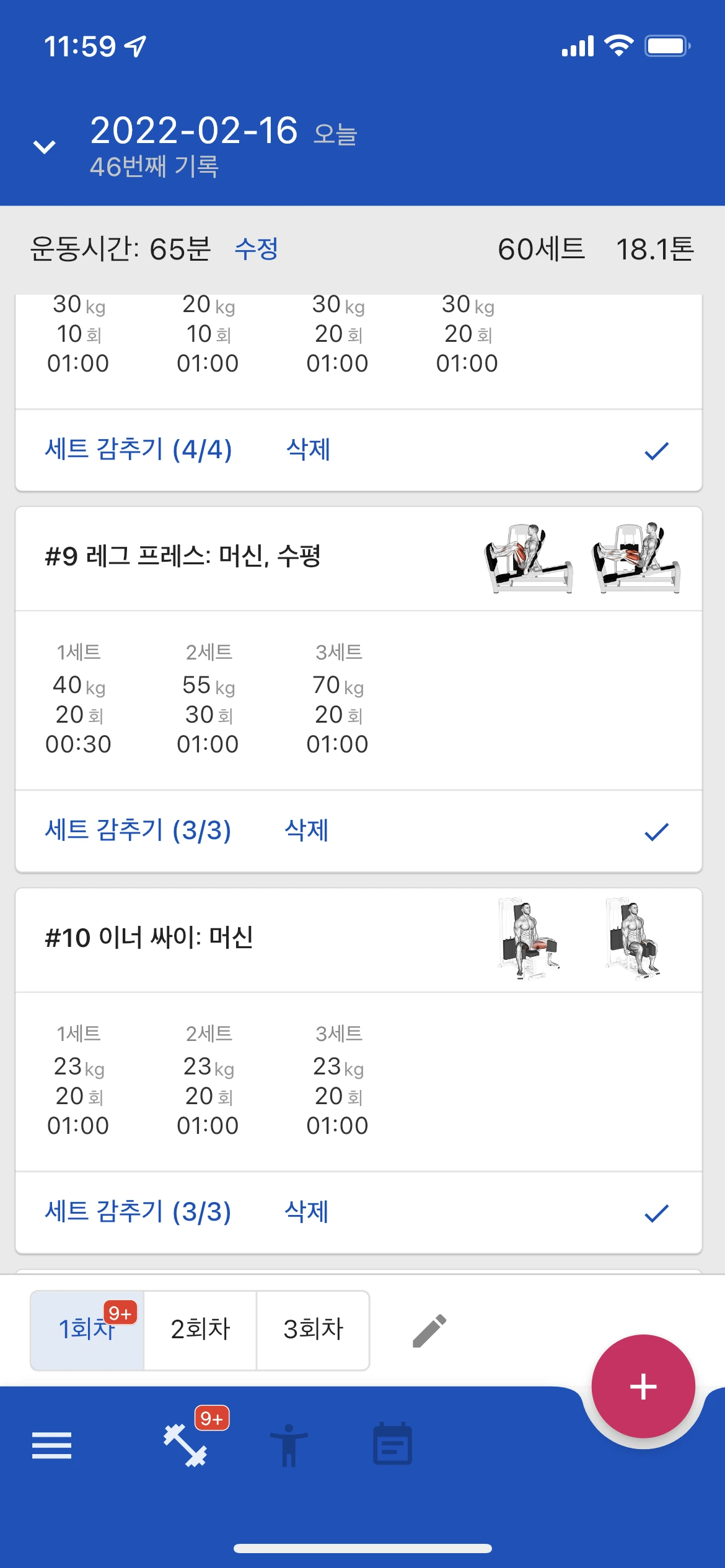Open the hamburger menu icon
This screenshot has height=1568, width=725.
pos(51,1445)
